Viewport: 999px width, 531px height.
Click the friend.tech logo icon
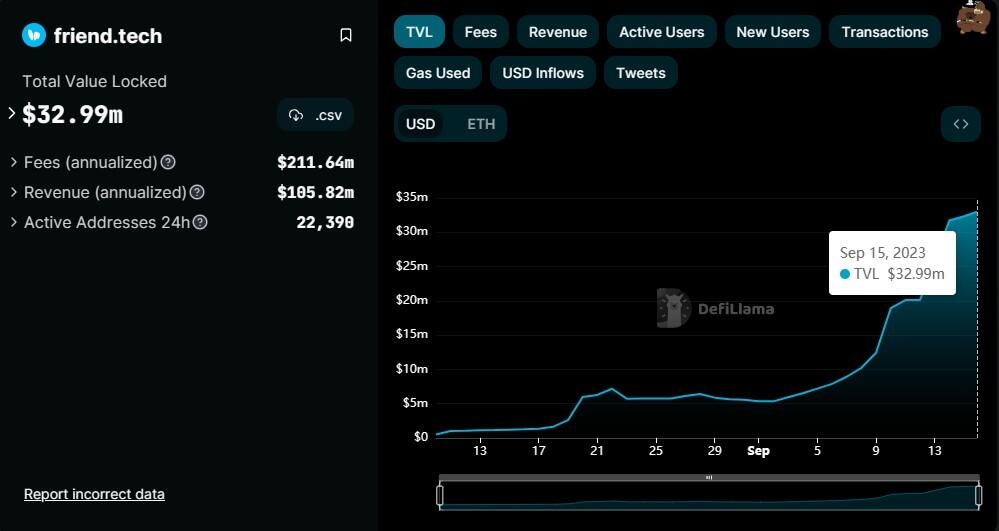coord(34,35)
